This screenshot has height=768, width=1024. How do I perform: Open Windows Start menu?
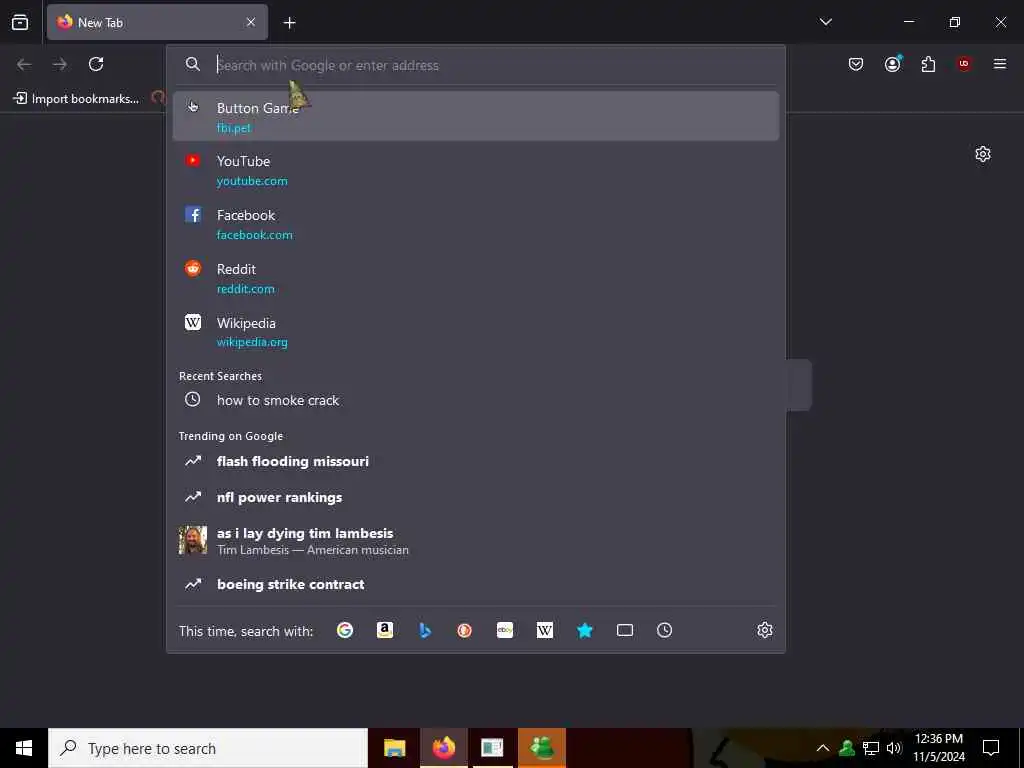[24, 748]
